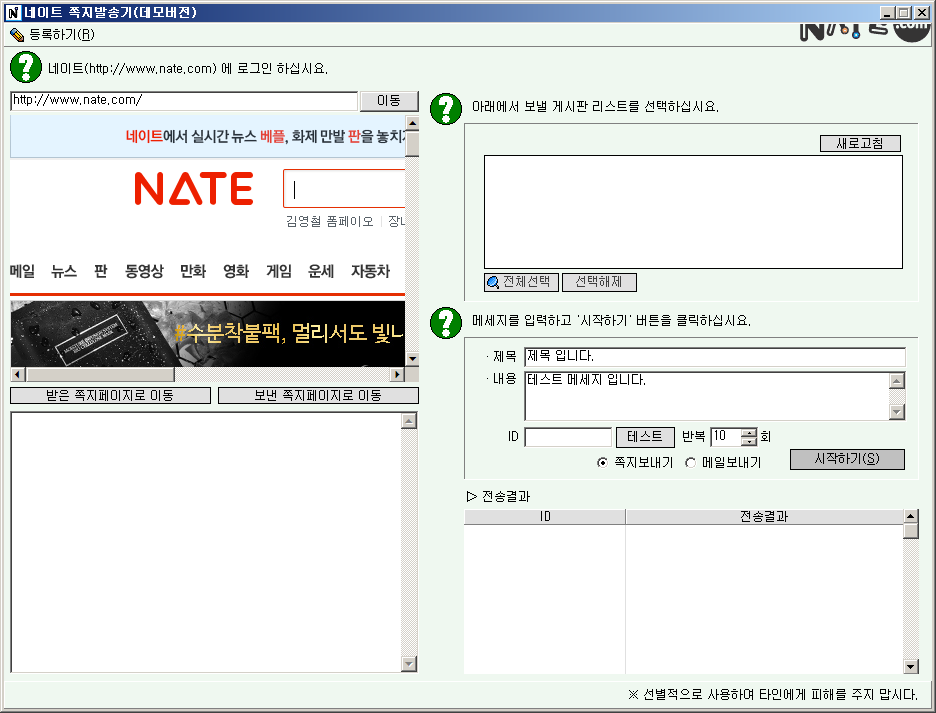936x713 pixels.
Task: Click the 새로고침 refresh button
Action: pyautogui.click(x=859, y=143)
